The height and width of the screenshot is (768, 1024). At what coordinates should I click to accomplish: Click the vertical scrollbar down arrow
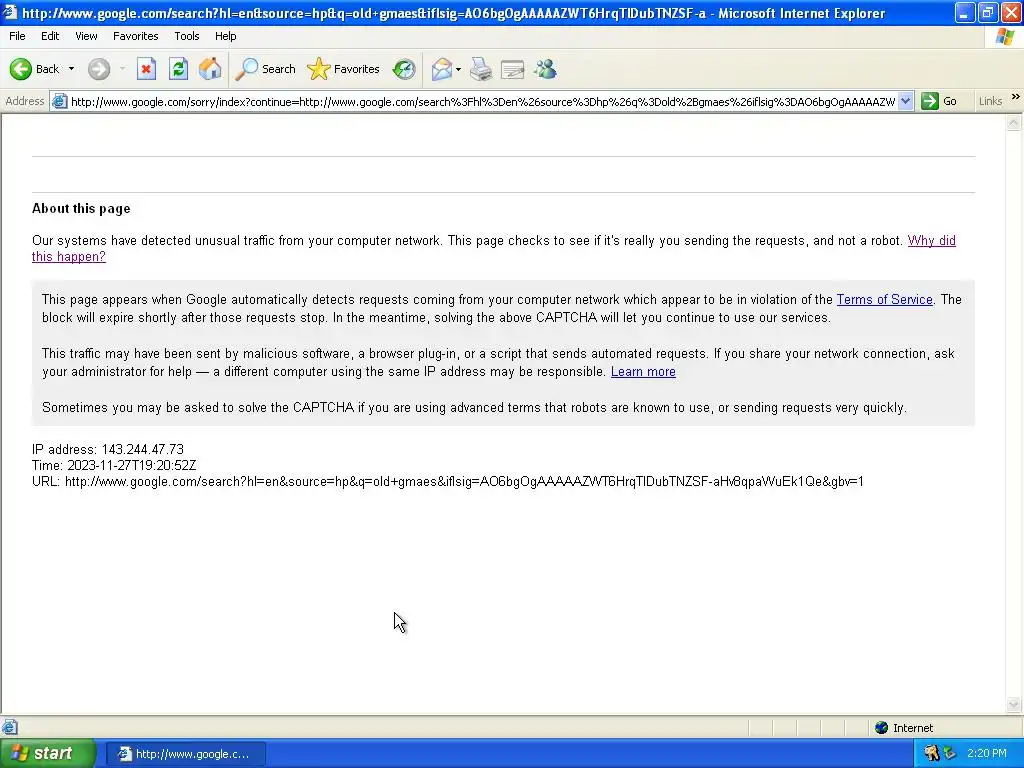[x=1014, y=705]
